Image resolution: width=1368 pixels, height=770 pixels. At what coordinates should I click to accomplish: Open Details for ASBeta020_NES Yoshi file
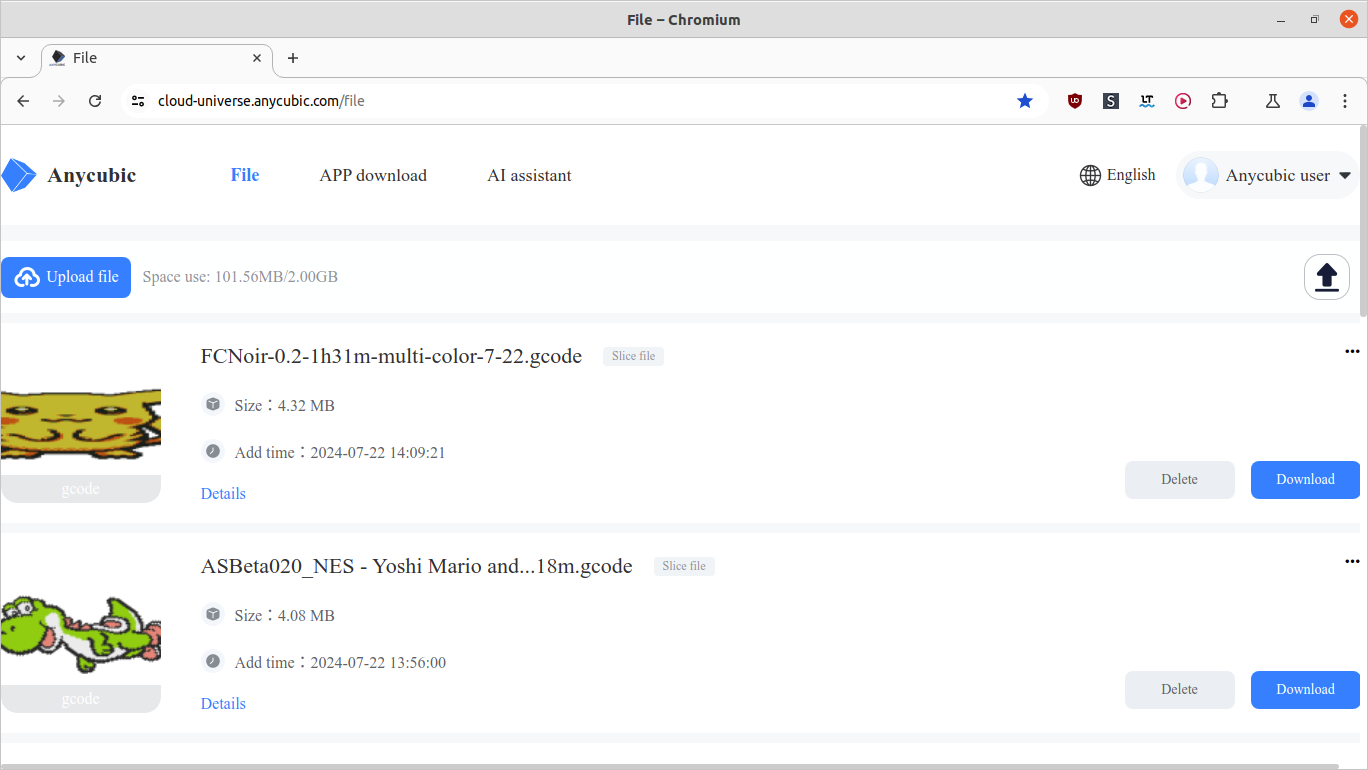click(x=223, y=704)
